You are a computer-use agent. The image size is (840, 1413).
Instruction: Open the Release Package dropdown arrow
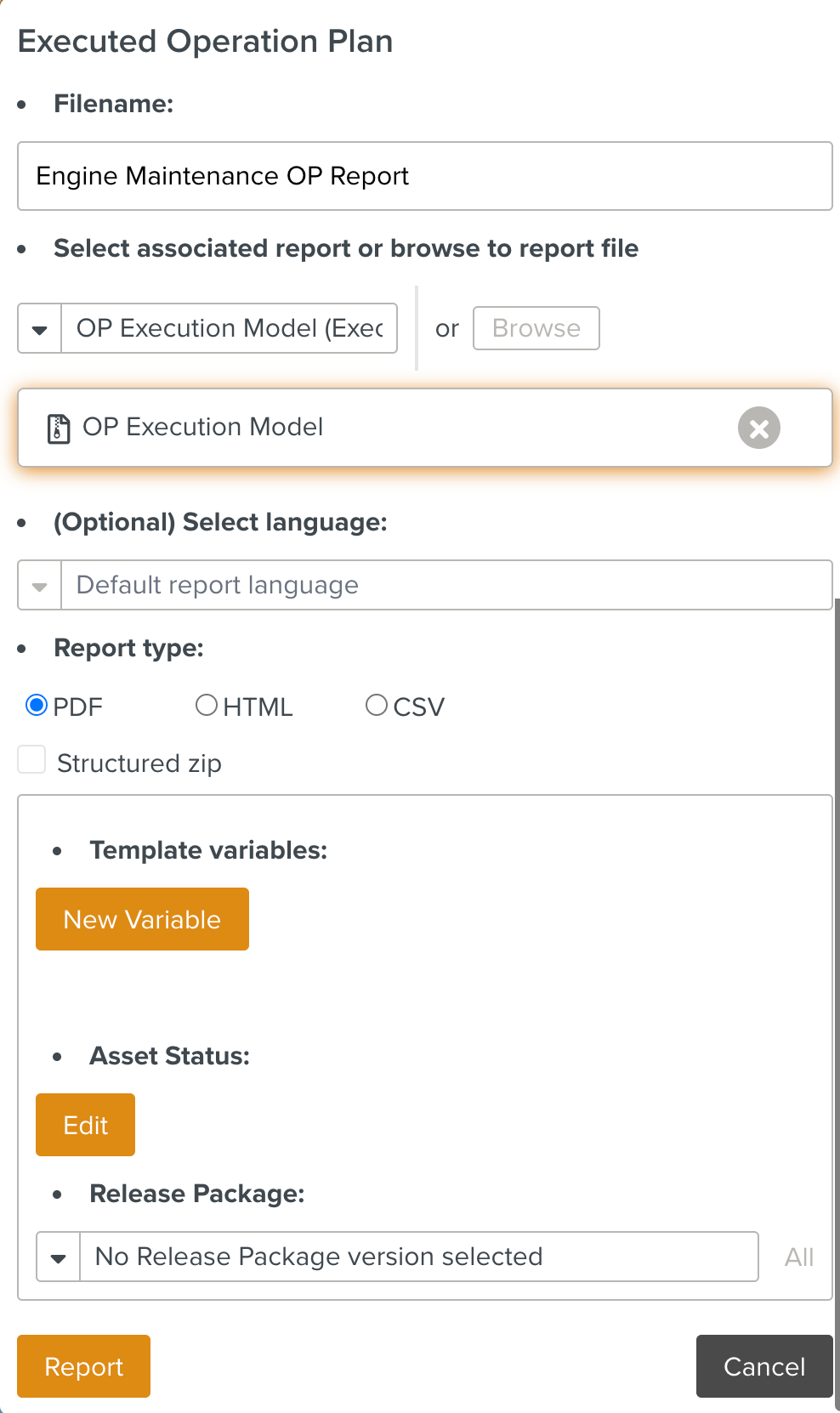point(59,1257)
